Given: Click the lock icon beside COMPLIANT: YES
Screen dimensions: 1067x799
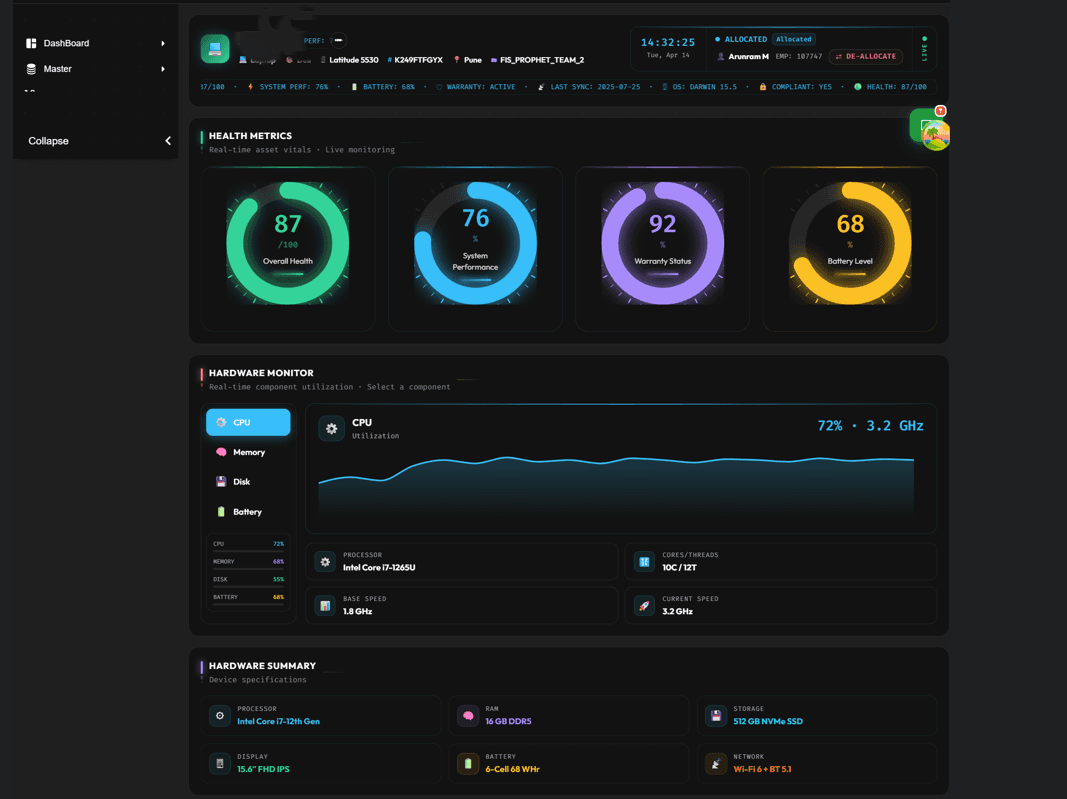Looking at the screenshot, I should coord(762,87).
